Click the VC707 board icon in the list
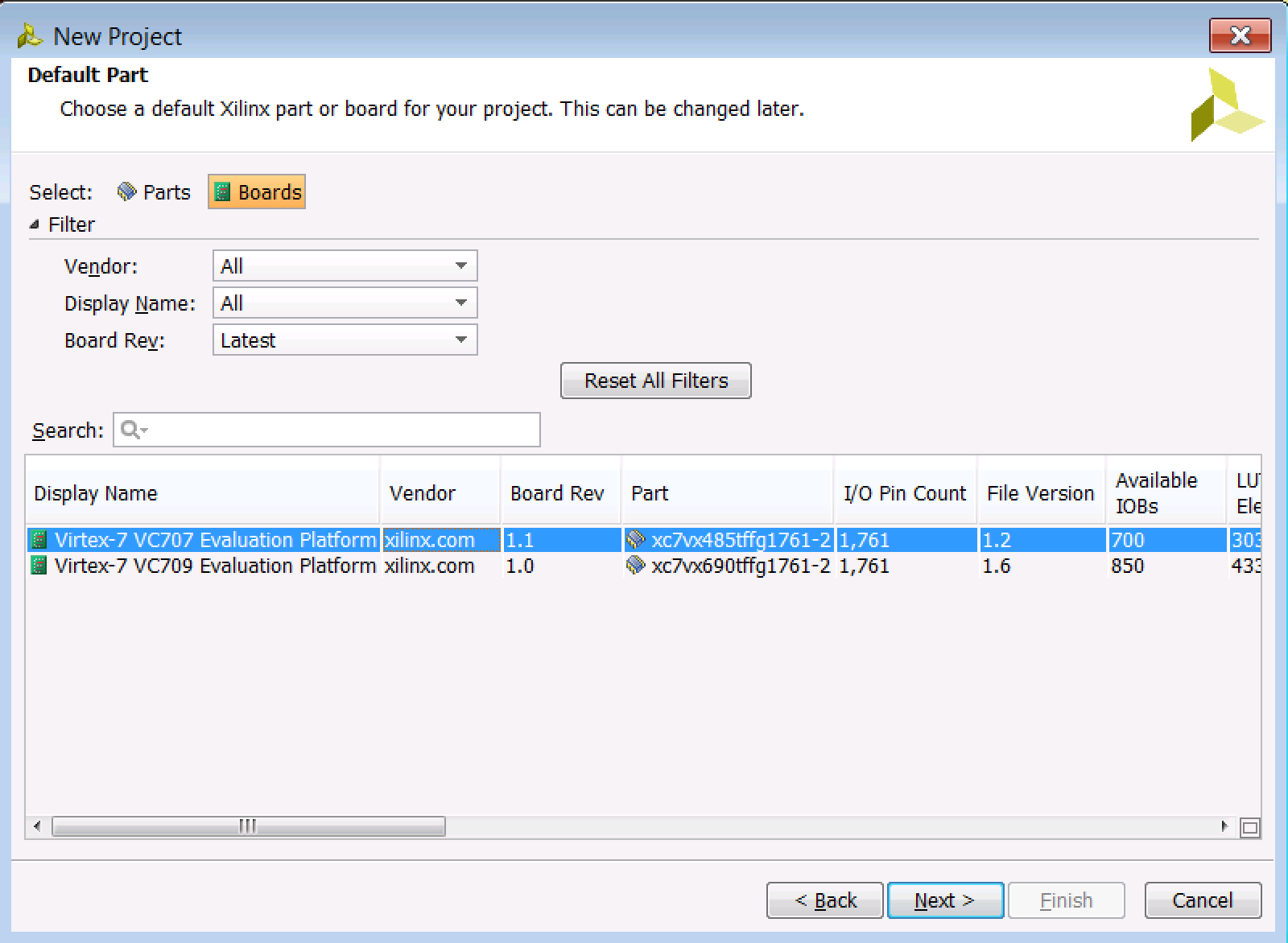The image size is (1288, 943). point(39,540)
